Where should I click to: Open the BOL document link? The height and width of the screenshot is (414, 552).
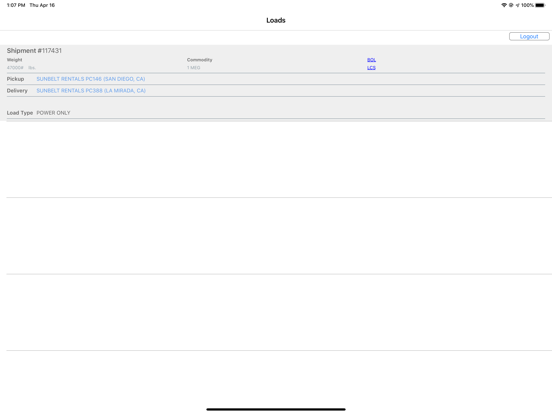click(x=371, y=60)
